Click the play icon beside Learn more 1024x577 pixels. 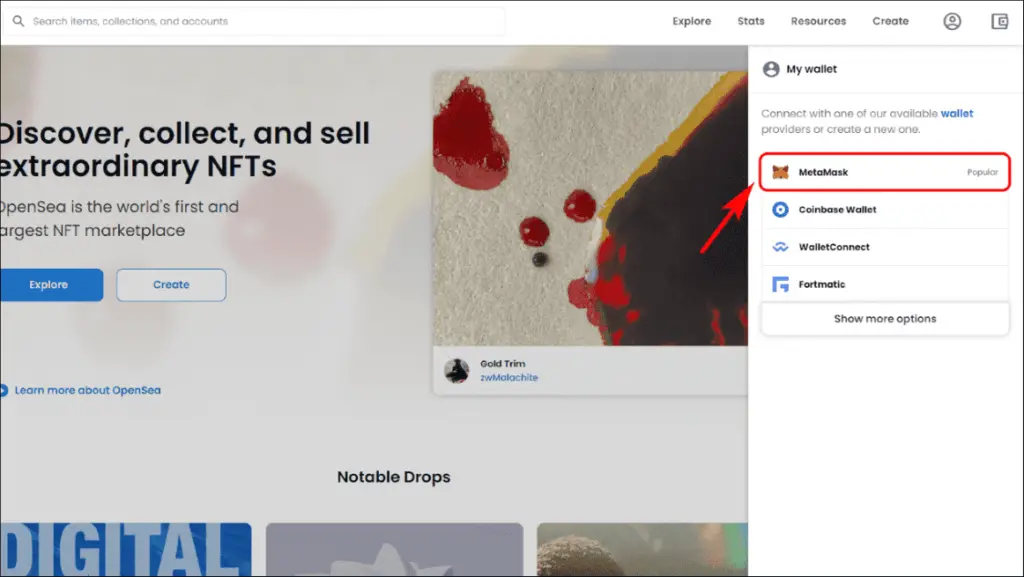coord(3,390)
